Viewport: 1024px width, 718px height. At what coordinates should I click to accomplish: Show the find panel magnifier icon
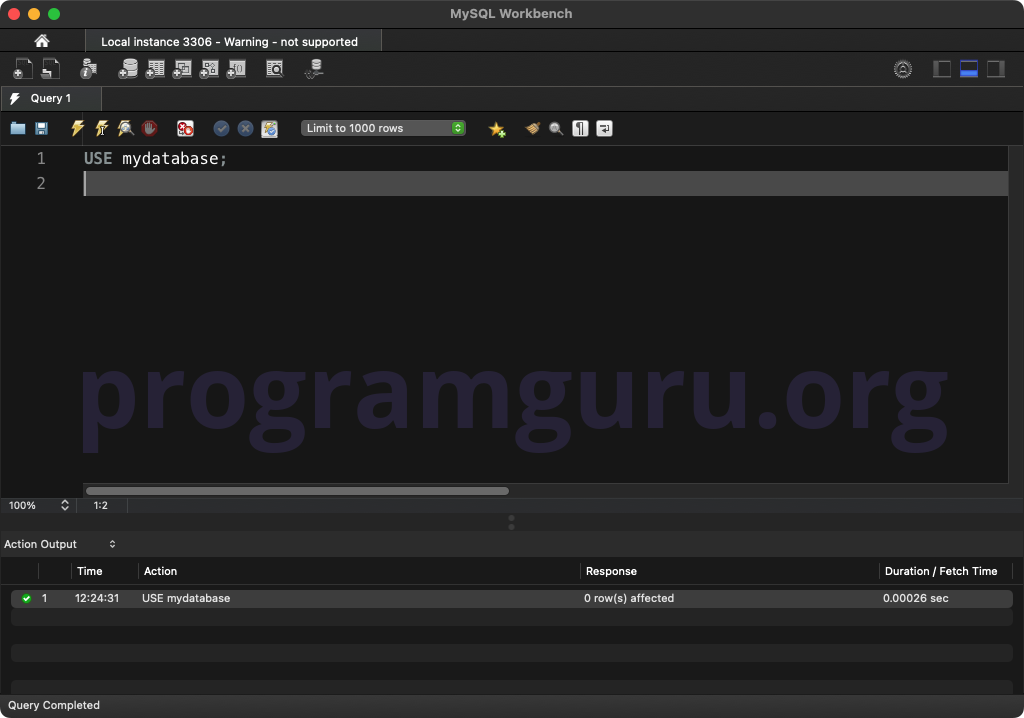556,128
